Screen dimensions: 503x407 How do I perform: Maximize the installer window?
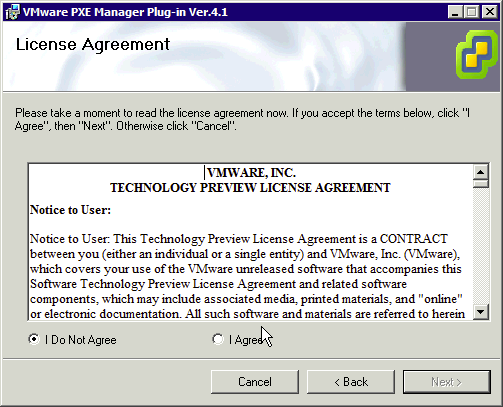472,12
